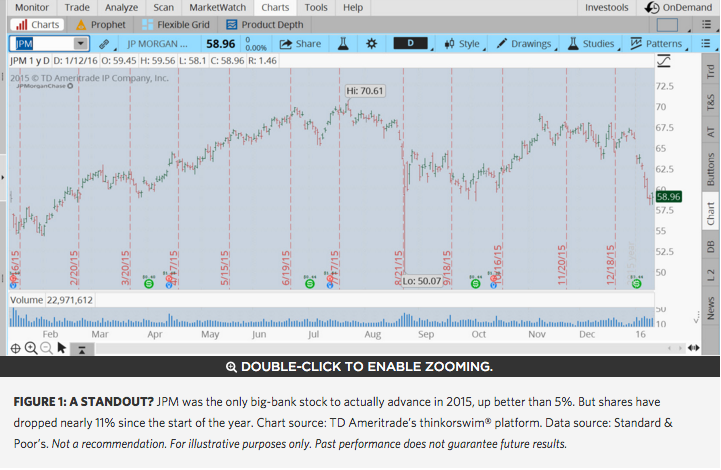The width and height of the screenshot is (721, 470).
Task: Click the Lo: 50.07 price bubble
Action: (422, 281)
